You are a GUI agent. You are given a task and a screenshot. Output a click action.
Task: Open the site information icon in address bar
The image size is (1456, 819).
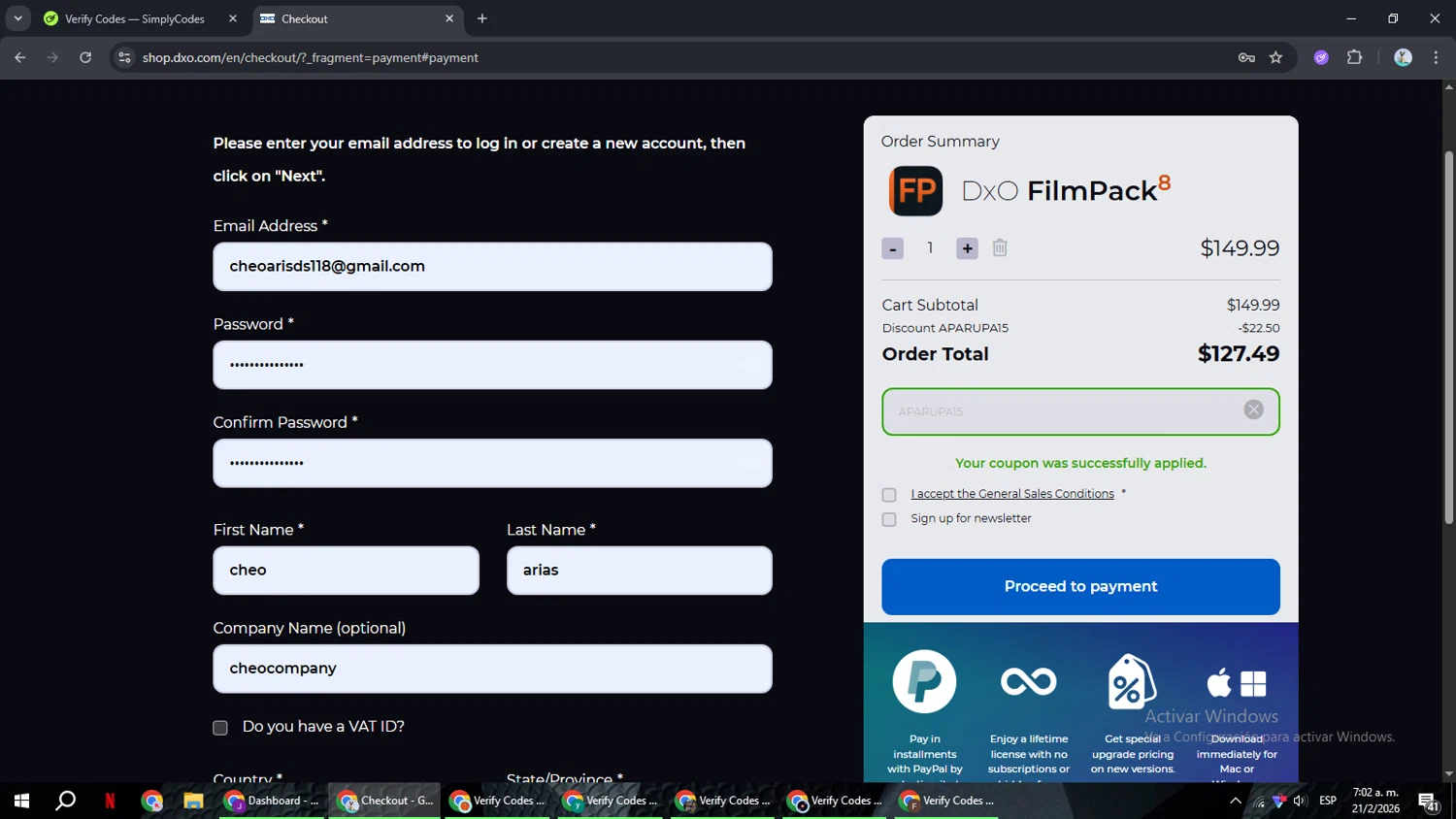pos(124,57)
